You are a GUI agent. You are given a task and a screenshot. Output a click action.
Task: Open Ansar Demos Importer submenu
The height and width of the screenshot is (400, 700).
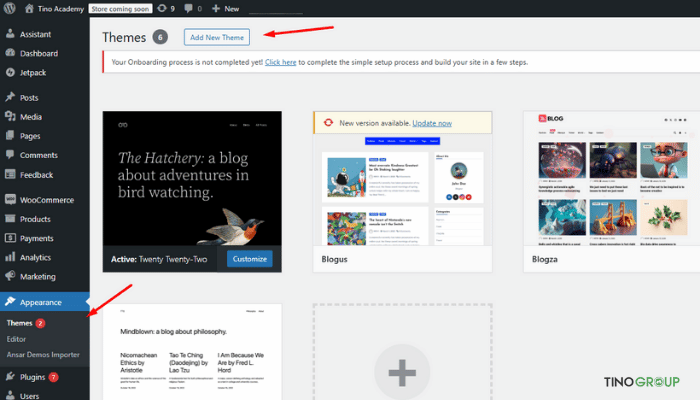point(43,355)
